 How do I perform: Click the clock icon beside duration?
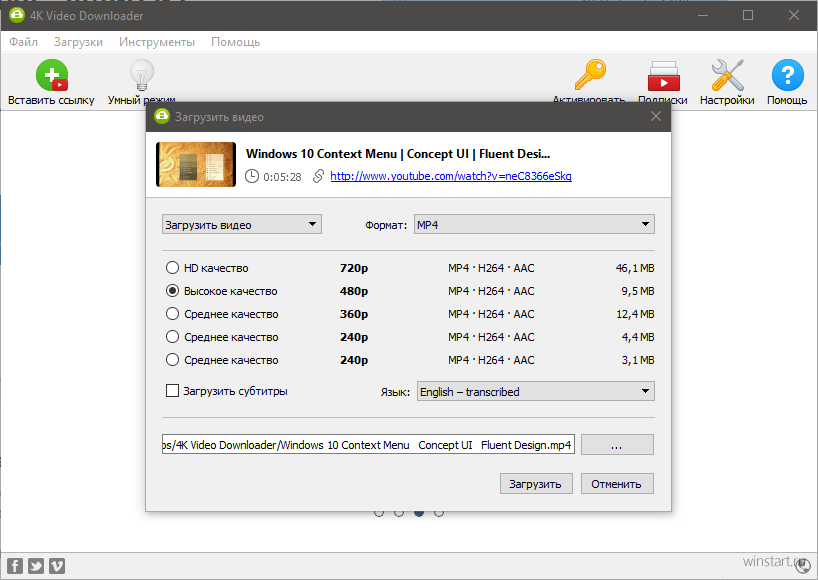click(x=252, y=176)
